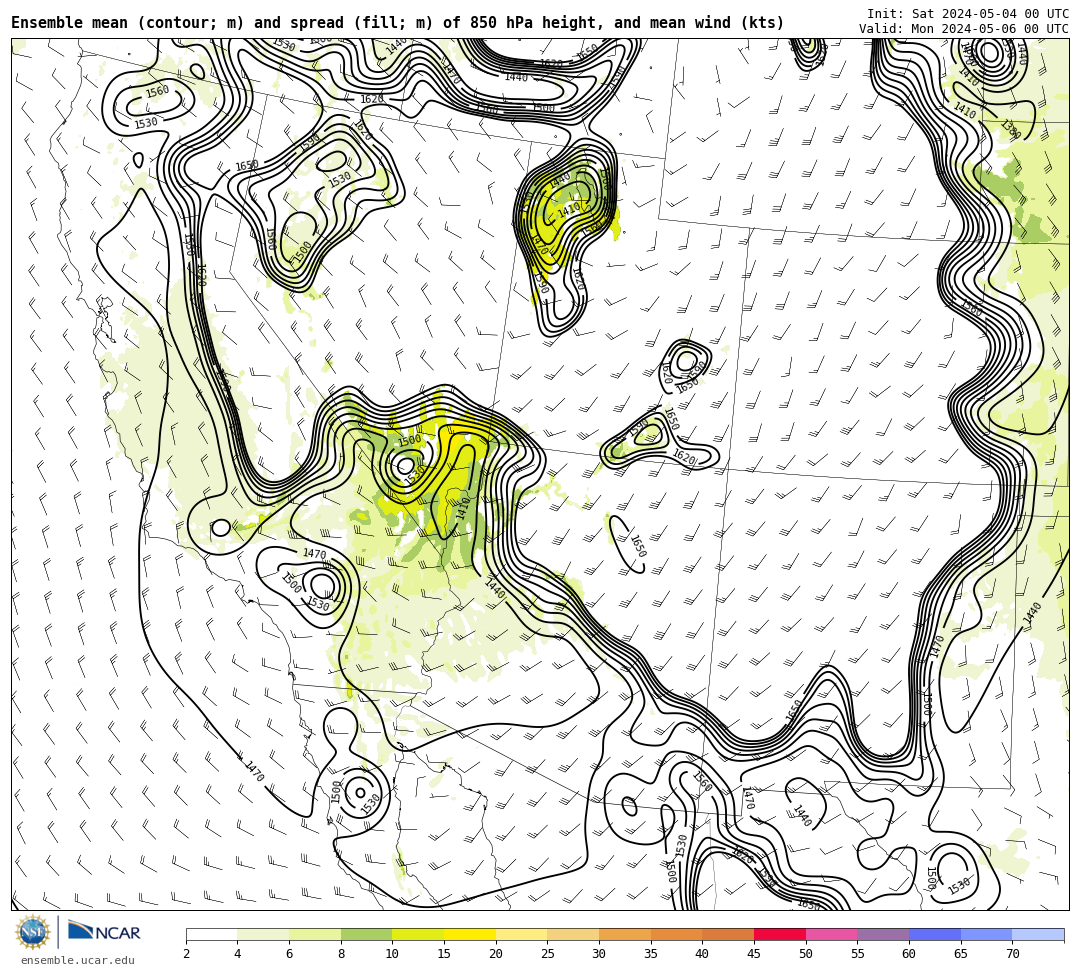Open the ensemble.ucar.edu link text

pyautogui.click(x=78, y=960)
